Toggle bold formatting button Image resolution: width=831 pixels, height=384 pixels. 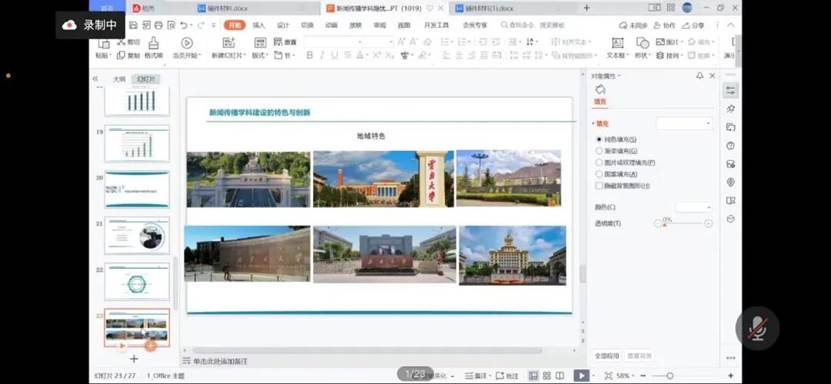pyautogui.click(x=310, y=55)
